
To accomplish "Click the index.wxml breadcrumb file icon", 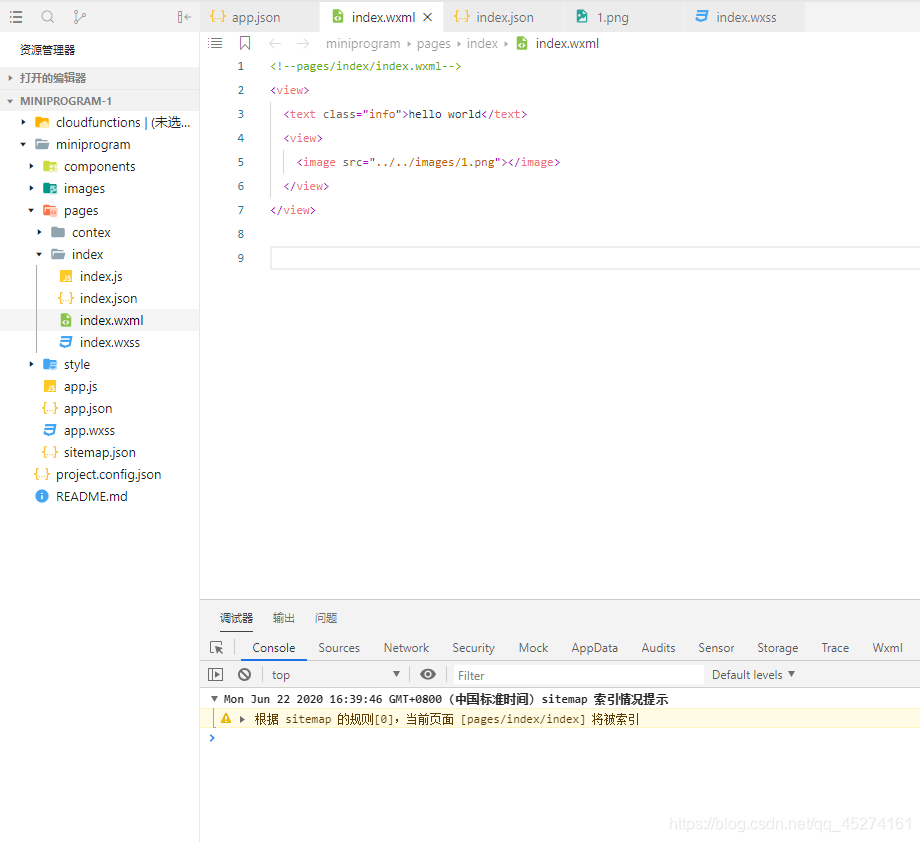I will pyautogui.click(x=522, y=43).
